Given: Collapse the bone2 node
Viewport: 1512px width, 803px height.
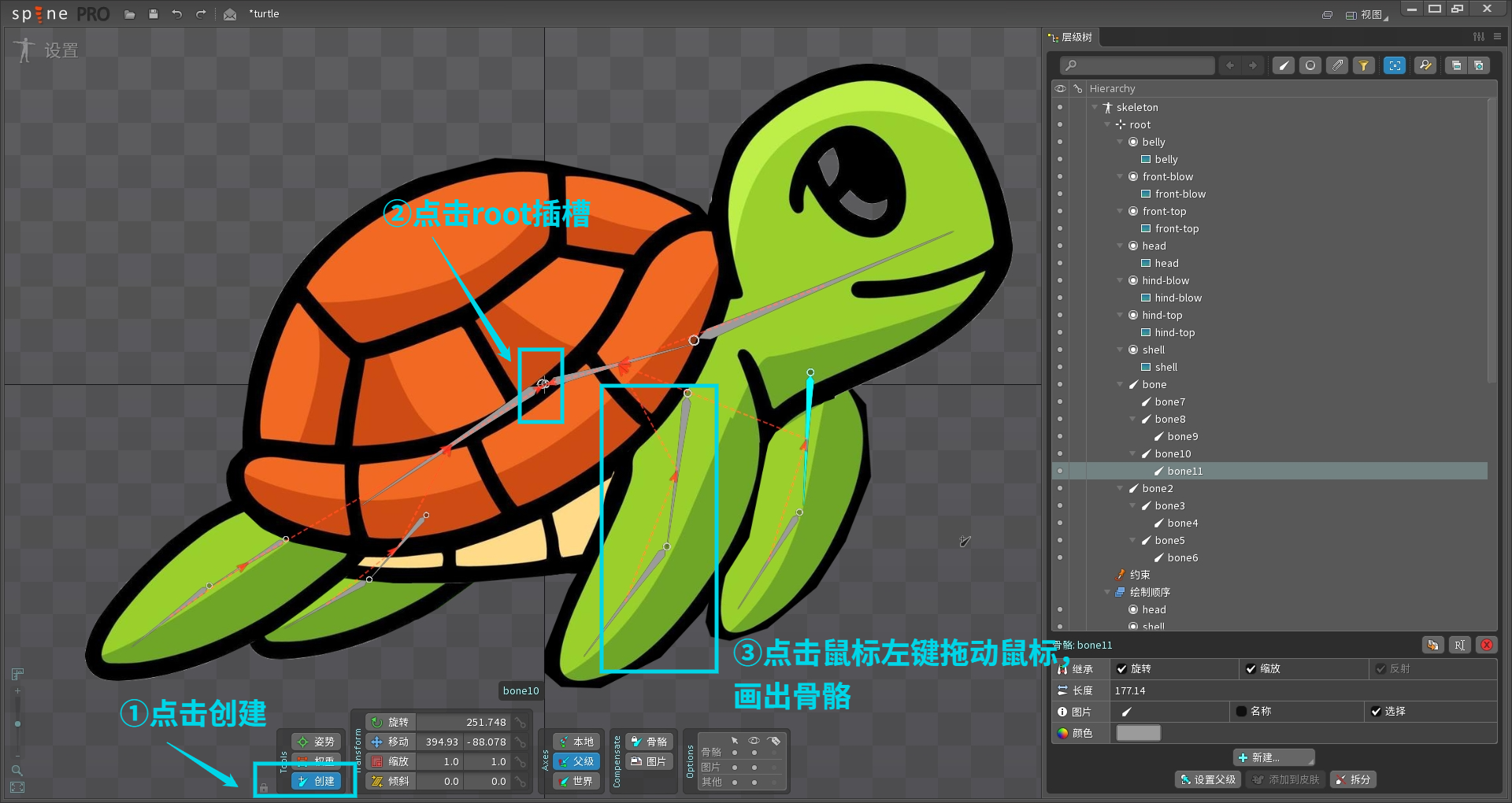Looking at the screenshot, I should tap(1120, 488).
